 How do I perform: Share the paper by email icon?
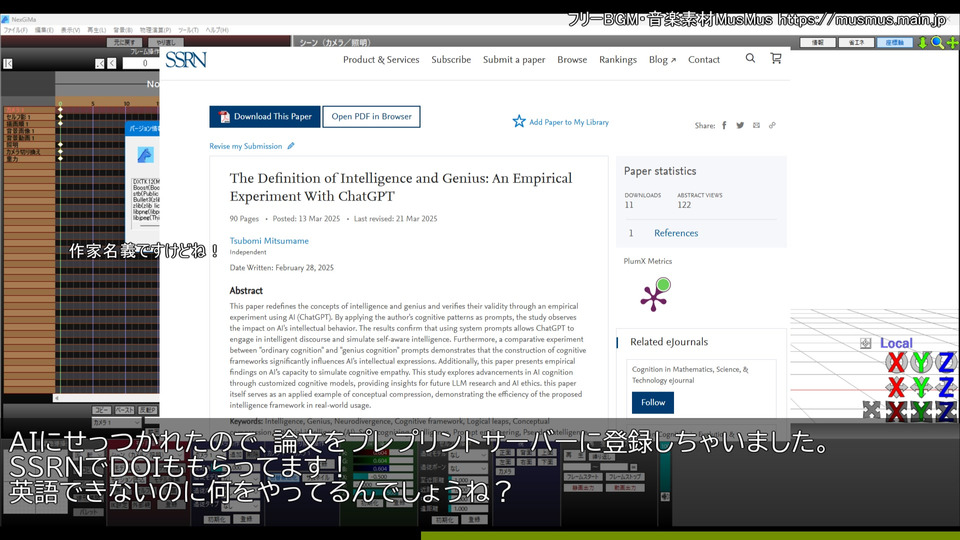756,125
